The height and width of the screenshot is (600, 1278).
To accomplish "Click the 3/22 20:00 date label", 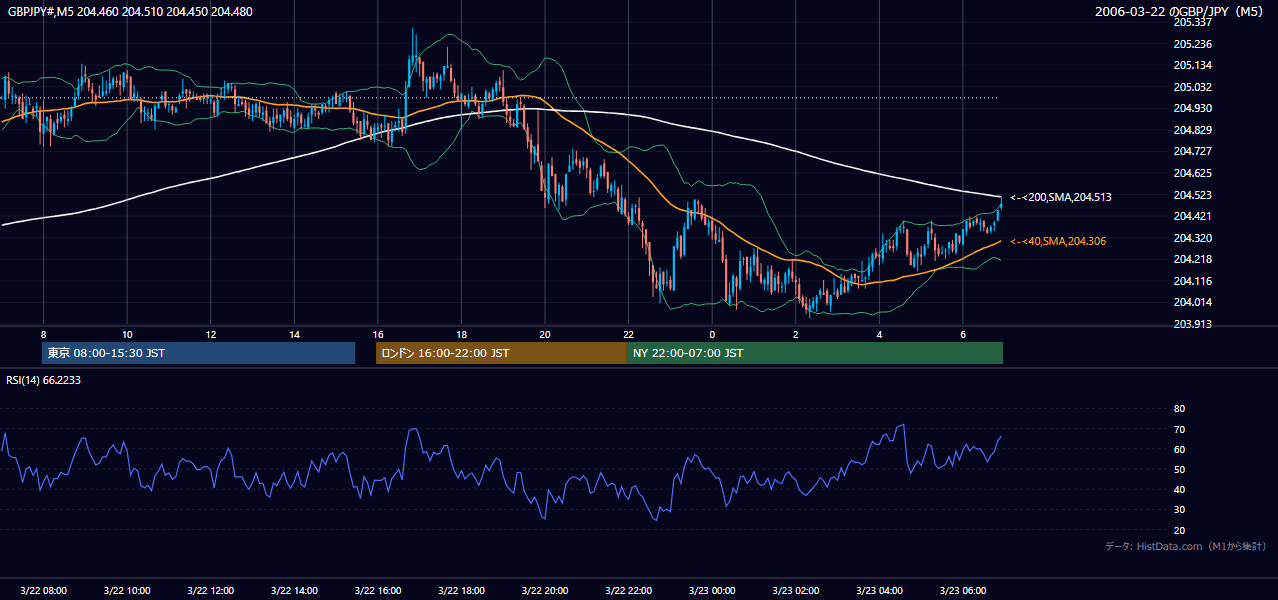I will (544, 590).
